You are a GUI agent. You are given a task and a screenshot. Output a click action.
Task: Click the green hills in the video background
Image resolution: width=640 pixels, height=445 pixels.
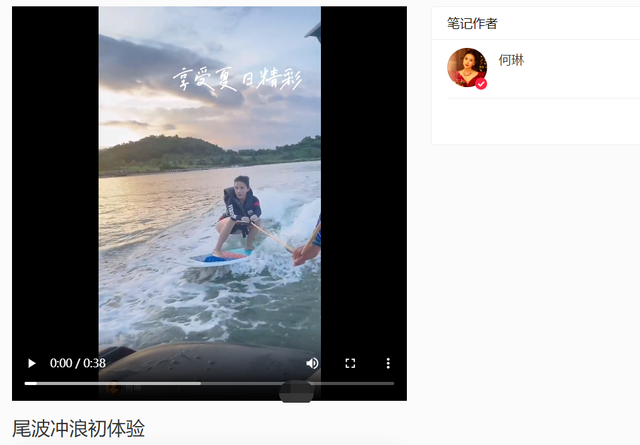[209, 153]
